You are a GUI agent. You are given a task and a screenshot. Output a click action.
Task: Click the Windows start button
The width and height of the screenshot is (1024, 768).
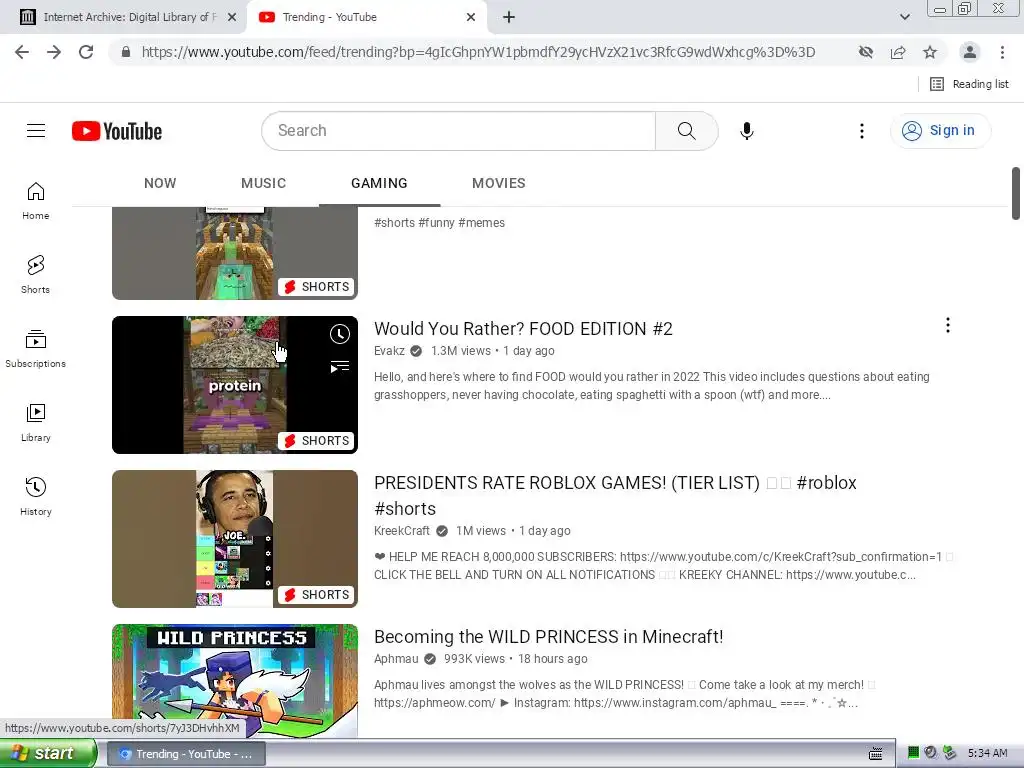(48, 753)
